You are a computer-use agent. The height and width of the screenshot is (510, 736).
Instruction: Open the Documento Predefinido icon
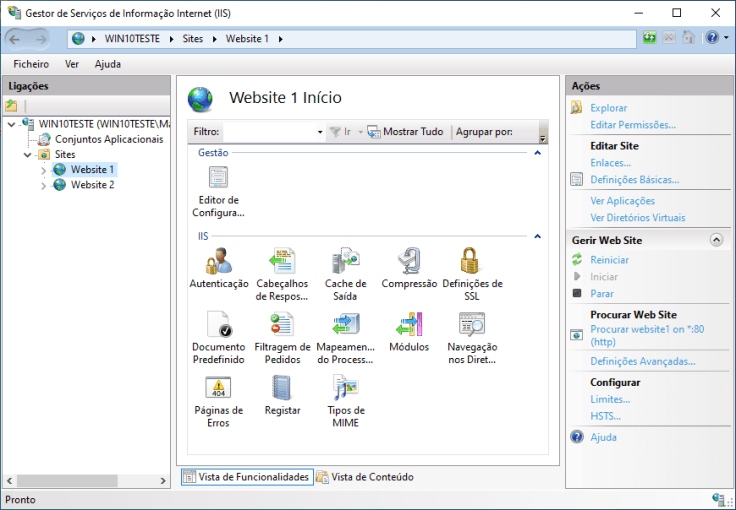click(x=218, y=325)
